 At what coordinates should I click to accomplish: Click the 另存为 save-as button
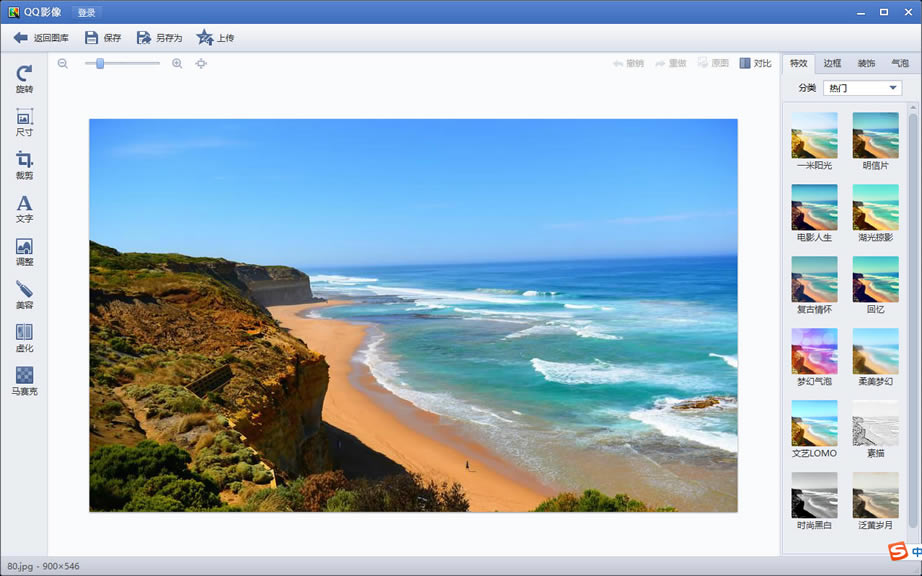(159, 38)
